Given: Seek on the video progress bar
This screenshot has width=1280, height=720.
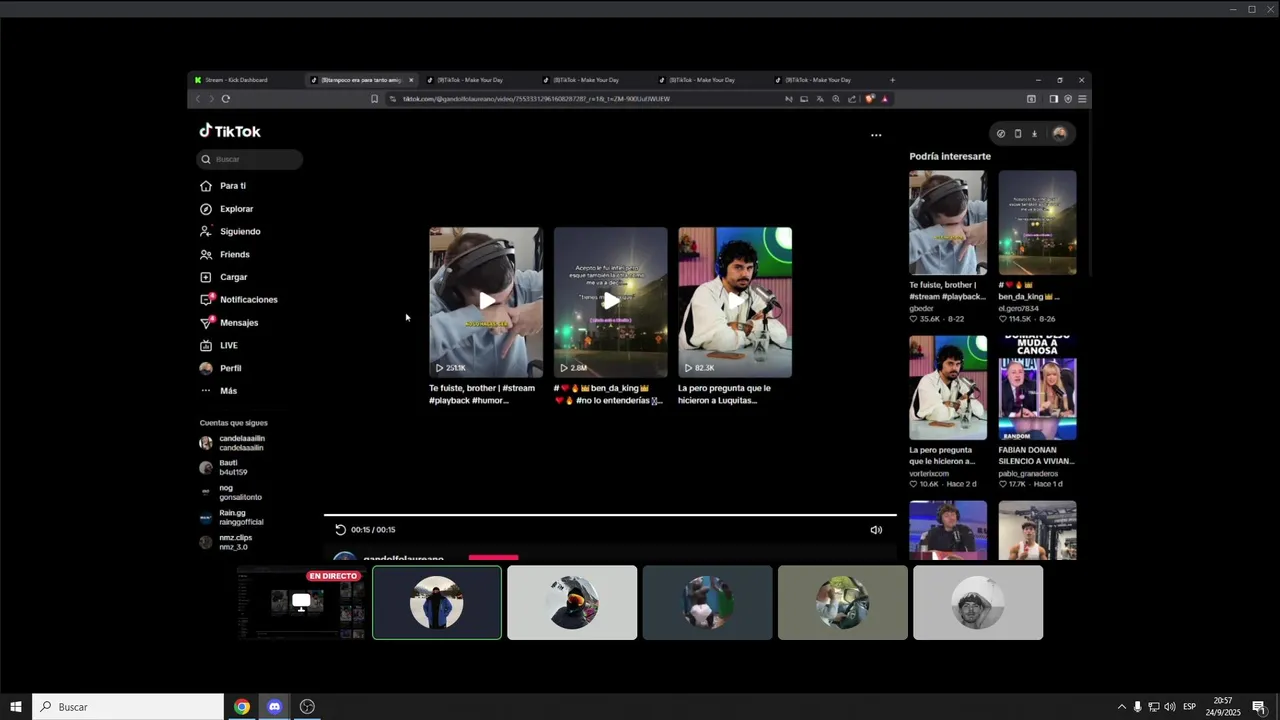Looking at the screenshot, I should pyautogui.click(x=610, y=515).
